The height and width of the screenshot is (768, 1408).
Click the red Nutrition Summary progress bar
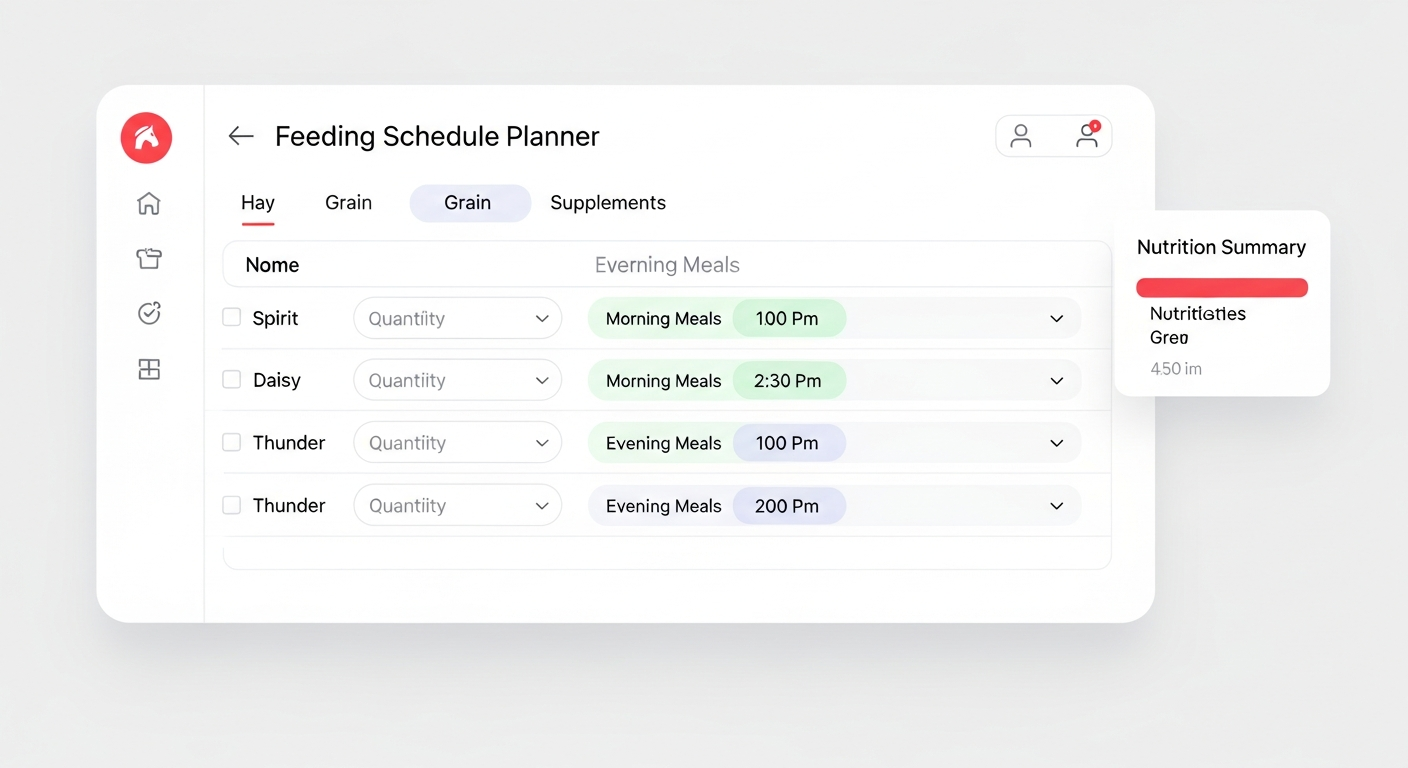coord(1222,288)
